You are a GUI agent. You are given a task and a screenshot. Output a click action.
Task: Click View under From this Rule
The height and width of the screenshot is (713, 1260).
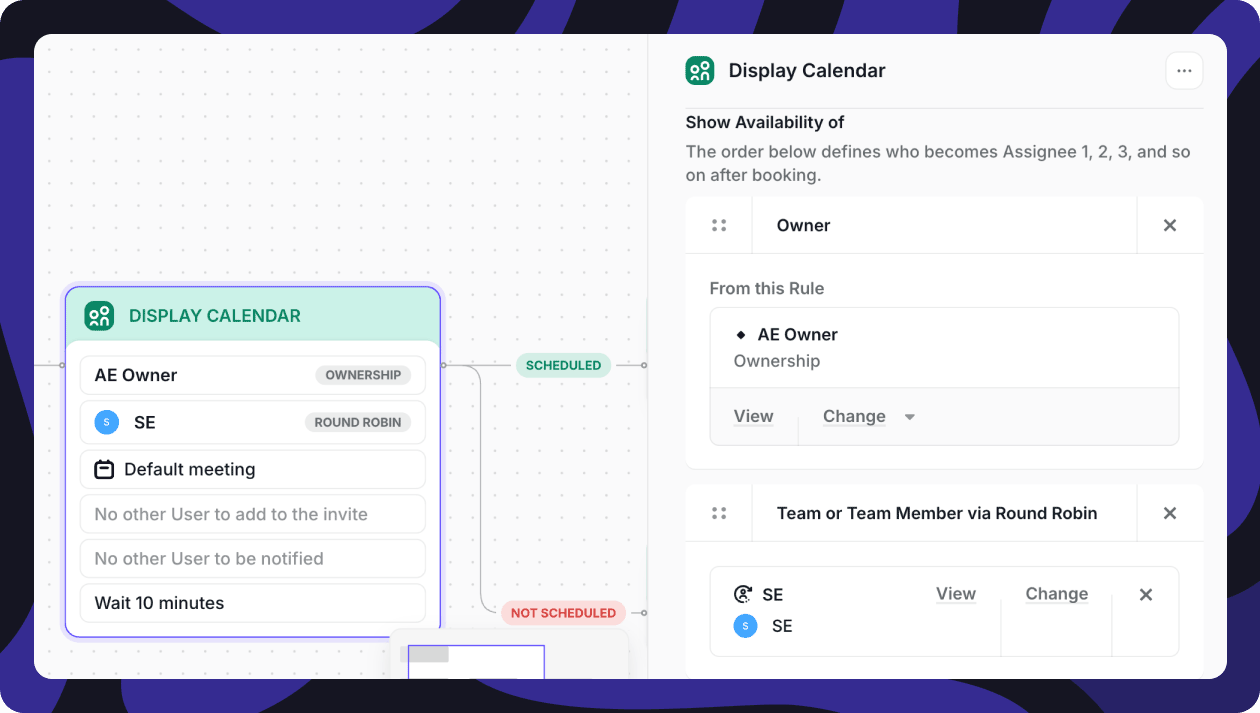point(754,416)
